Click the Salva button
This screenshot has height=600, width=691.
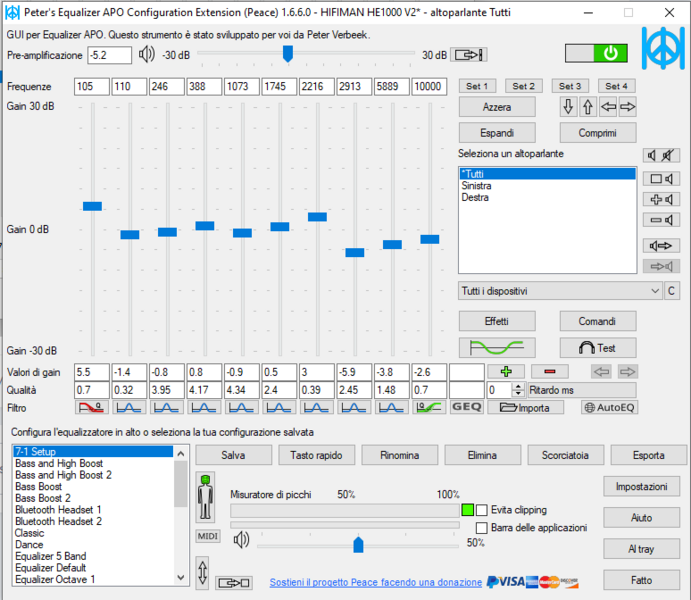(233, 455)
